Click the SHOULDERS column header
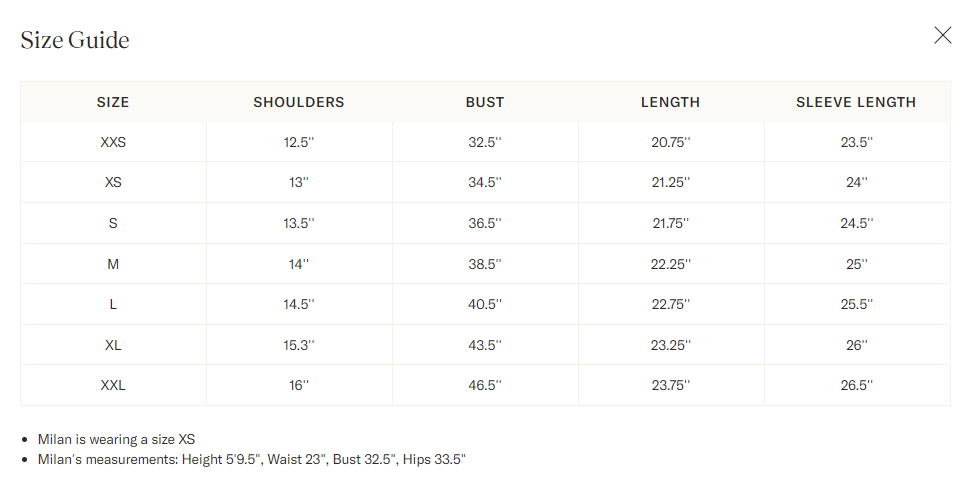The height and width of the screenshot is (495, 968). coord(299,102)
